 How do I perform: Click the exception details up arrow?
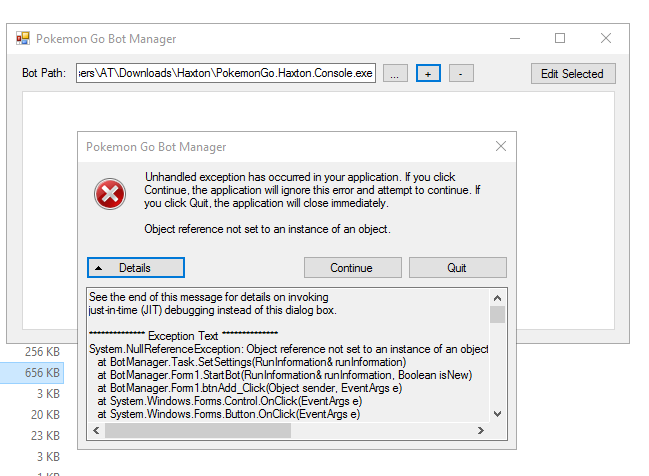(x=498, y=298)
